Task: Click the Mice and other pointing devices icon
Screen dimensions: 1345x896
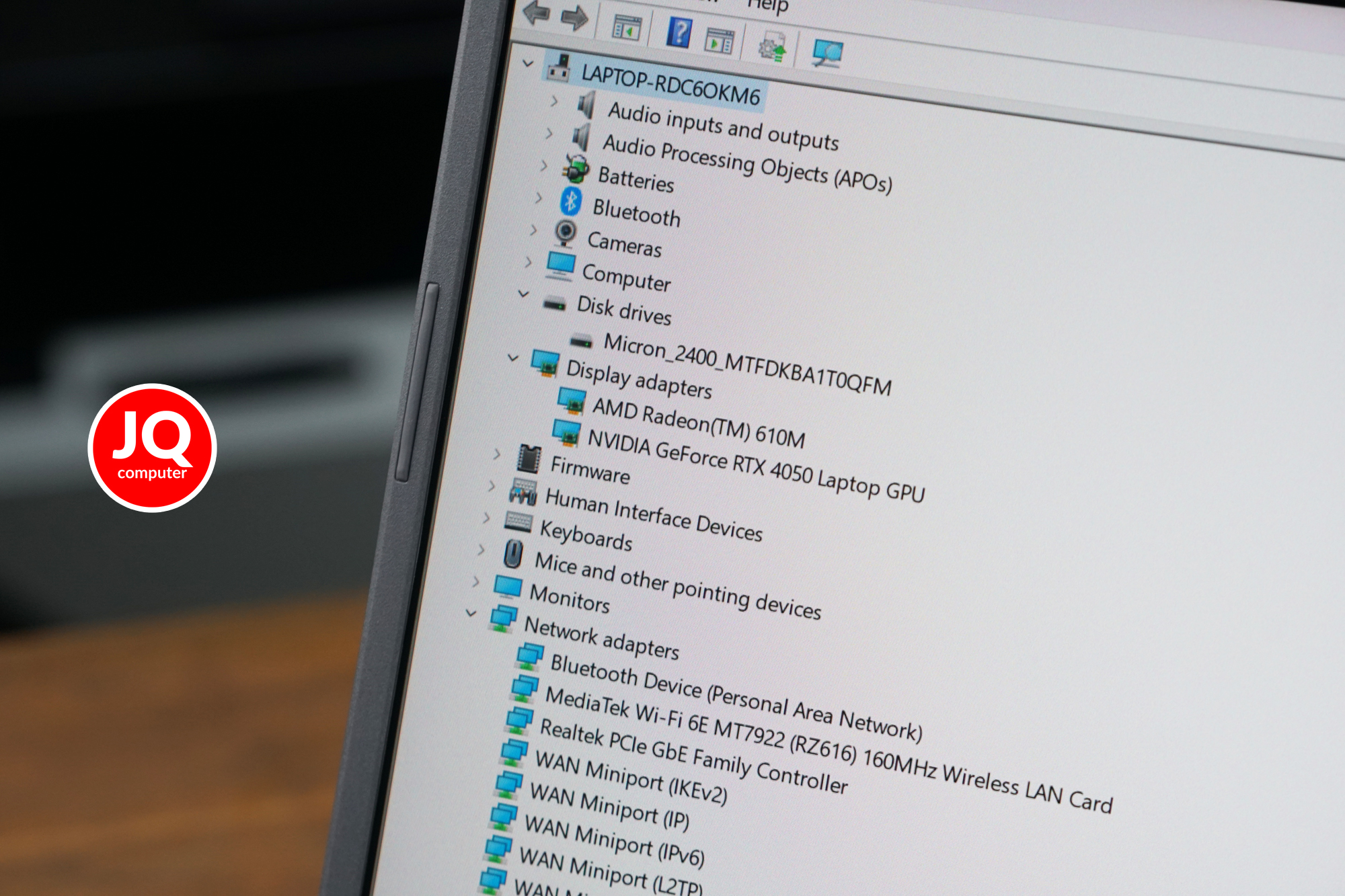Action: 513,555
